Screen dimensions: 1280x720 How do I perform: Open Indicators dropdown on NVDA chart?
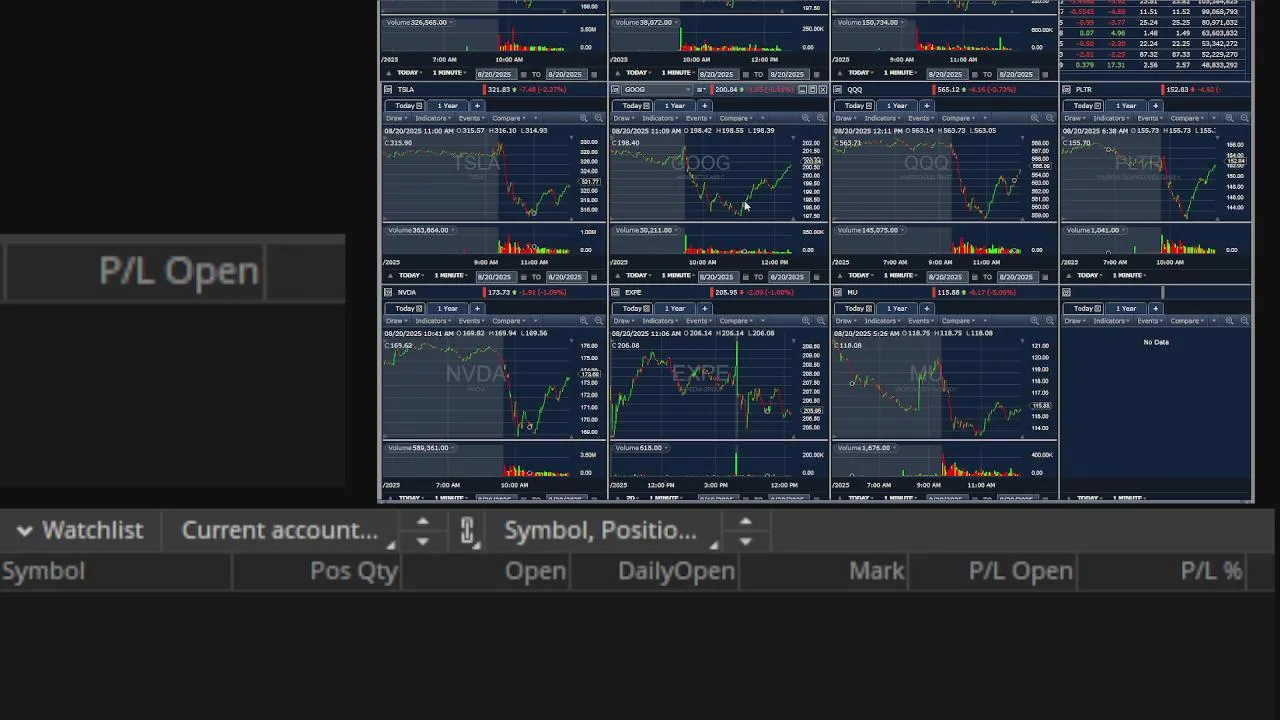433,321
